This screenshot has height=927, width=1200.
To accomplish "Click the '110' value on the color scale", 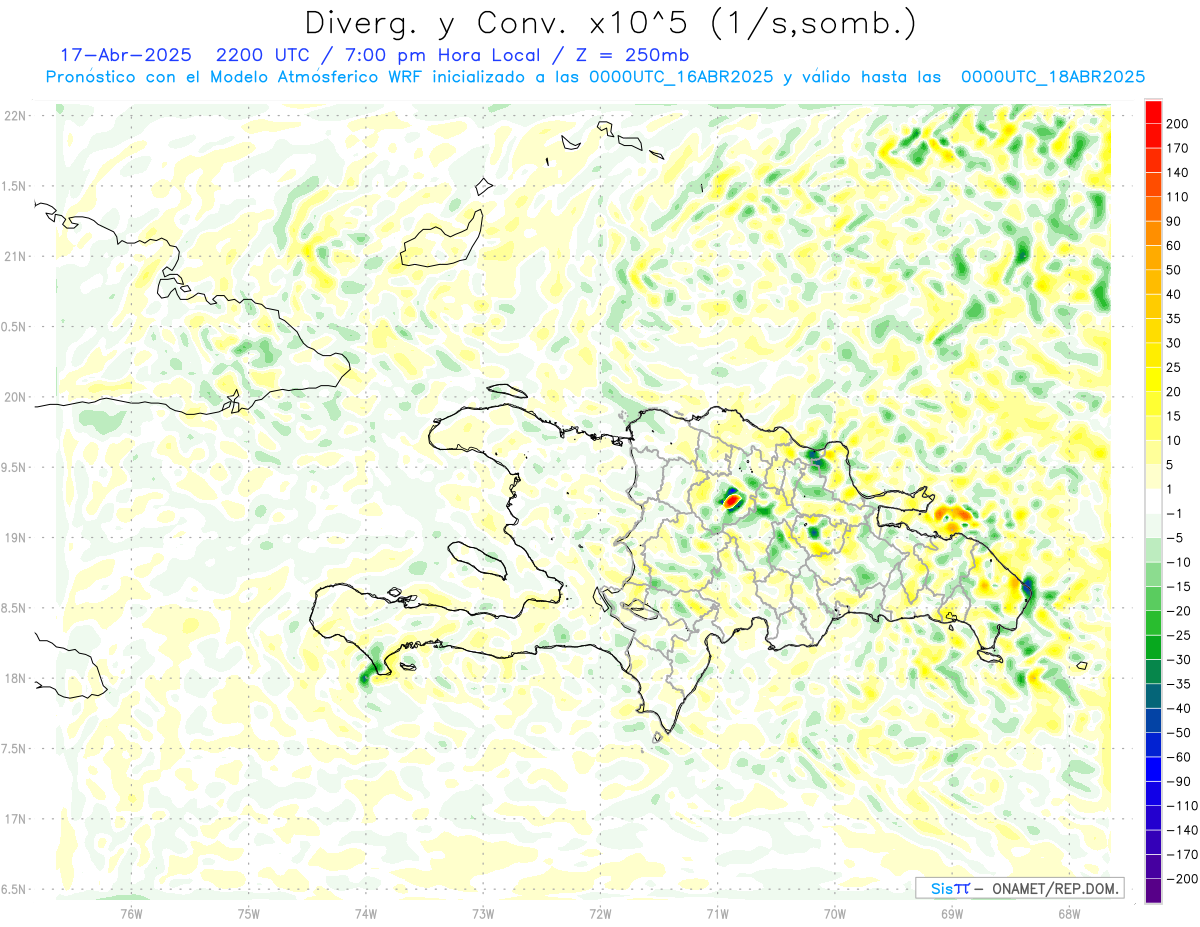I will (x=1177, y=197).
